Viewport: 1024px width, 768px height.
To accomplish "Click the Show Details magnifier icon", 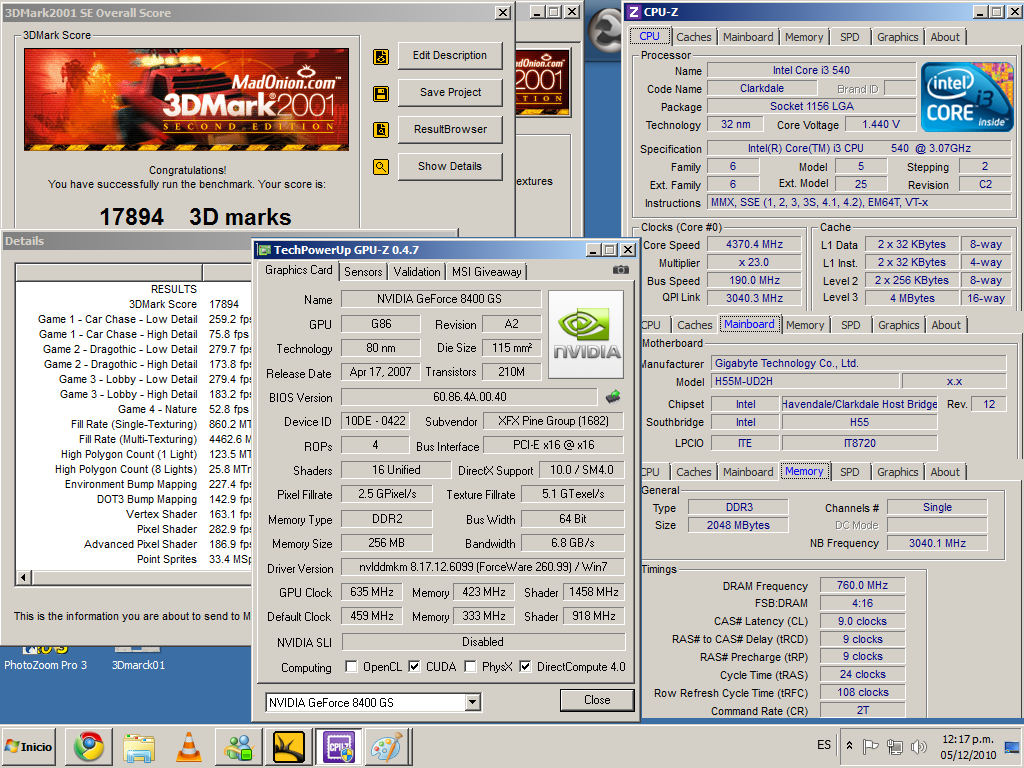I will click(x=381, y=167).
